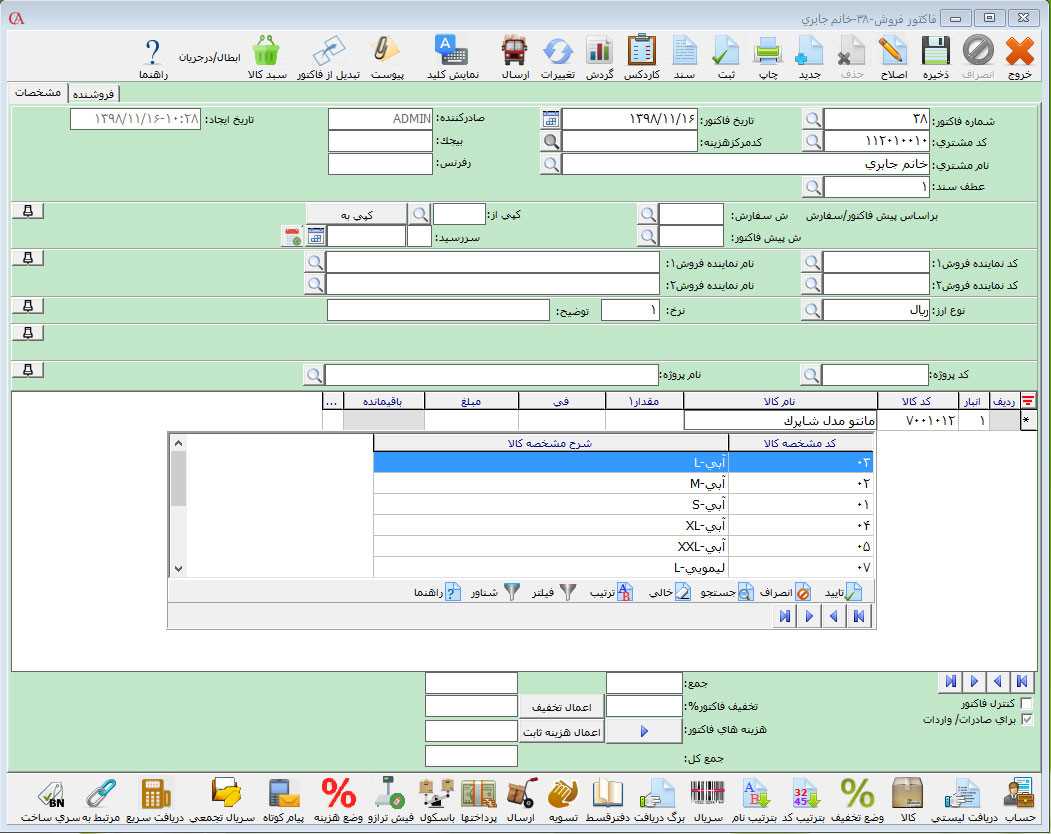Click the گردش bar chart icon
This screenshot has width=1051, height=834.
pyautogui.click(x=598, y=52)
